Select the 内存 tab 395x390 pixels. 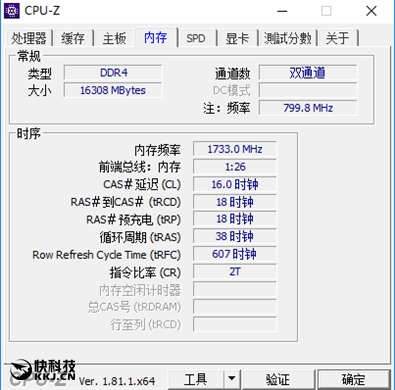click(x=156, y=37)
